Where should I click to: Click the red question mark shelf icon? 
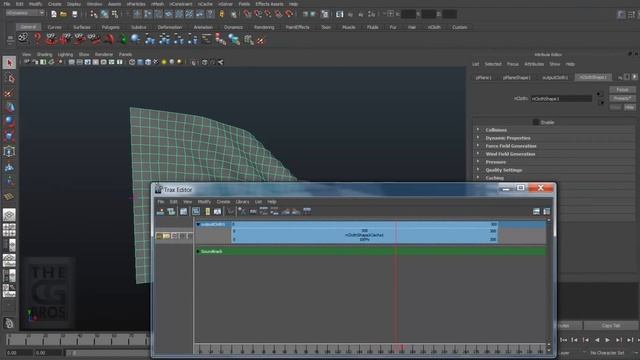pyautogui.click(x=38, y=39)
